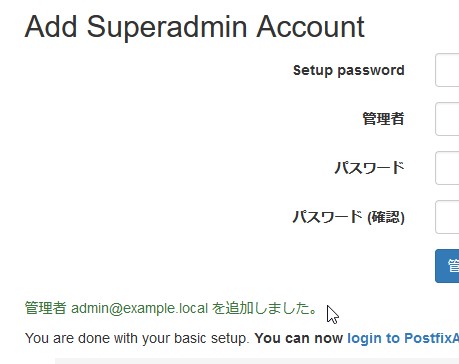Click the green 管理者 word in success message
This screenshot has height=364, width=459.
click(x=46, y=308)
